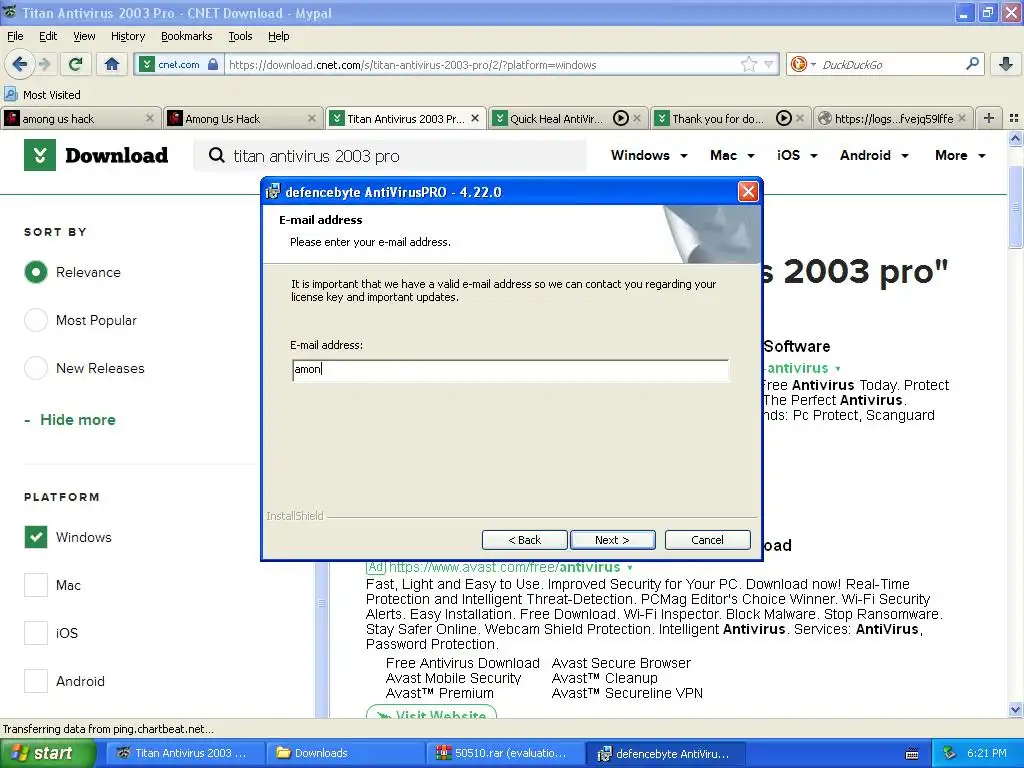Click the E-mail address input field

[510, 370]
